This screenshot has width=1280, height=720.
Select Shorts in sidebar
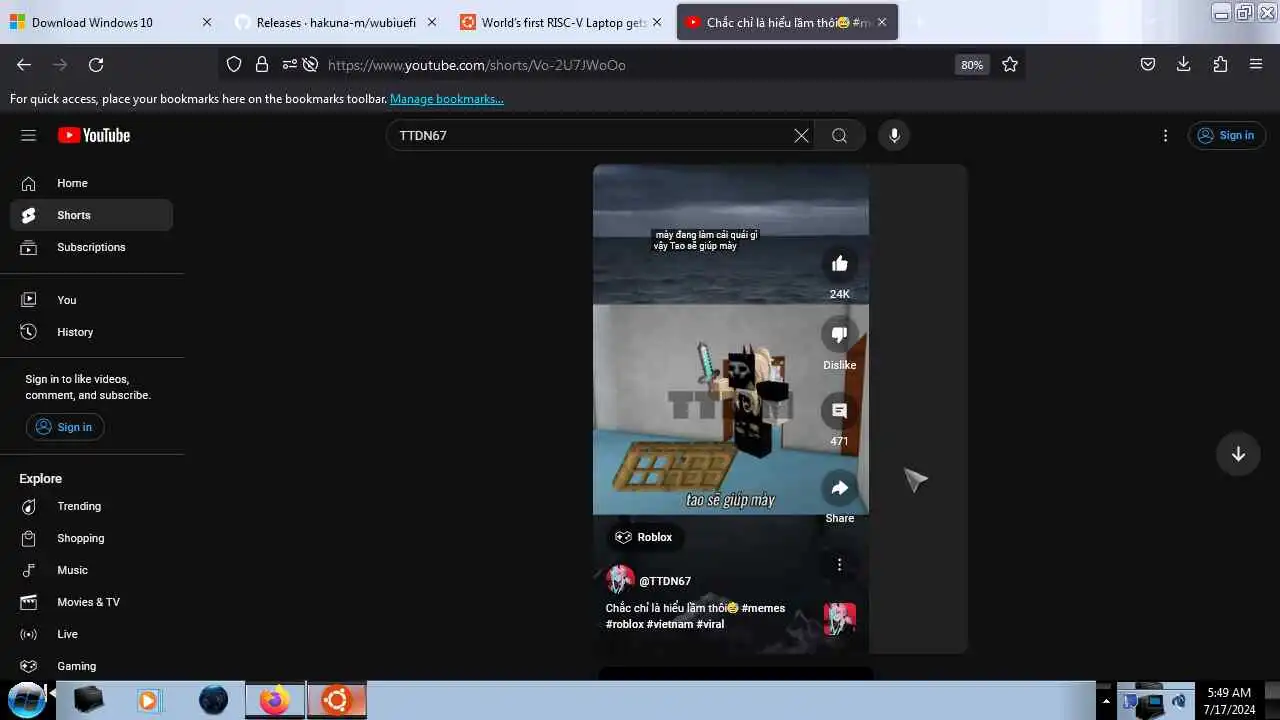click(91, 215)
